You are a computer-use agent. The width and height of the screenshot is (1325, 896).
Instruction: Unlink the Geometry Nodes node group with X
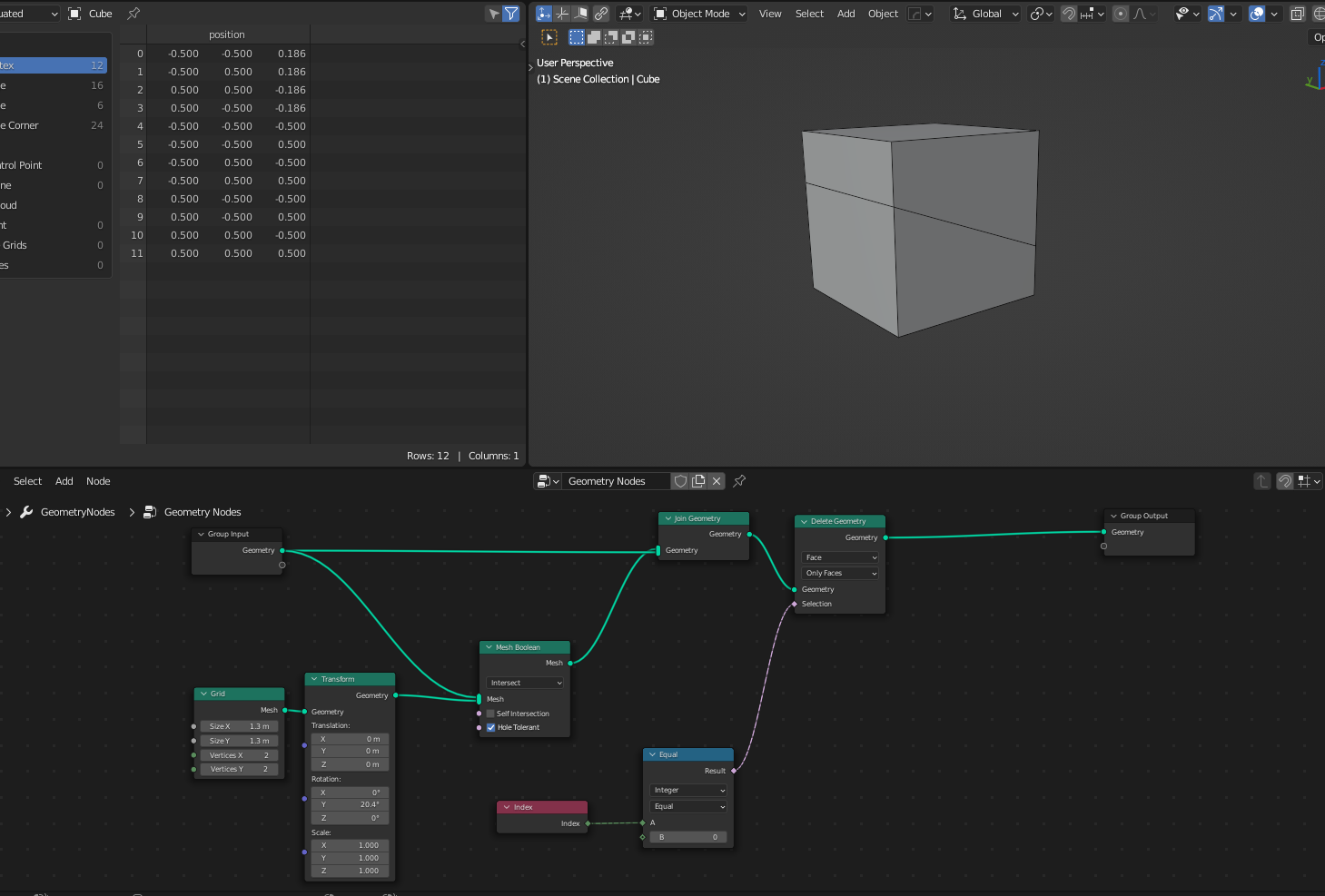[x=717, y=481]
